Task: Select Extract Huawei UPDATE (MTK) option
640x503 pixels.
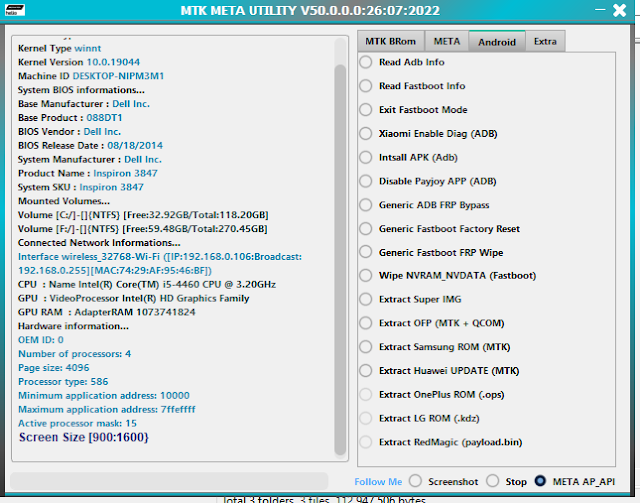Action: pyautogui.click(x=440, y=370)
